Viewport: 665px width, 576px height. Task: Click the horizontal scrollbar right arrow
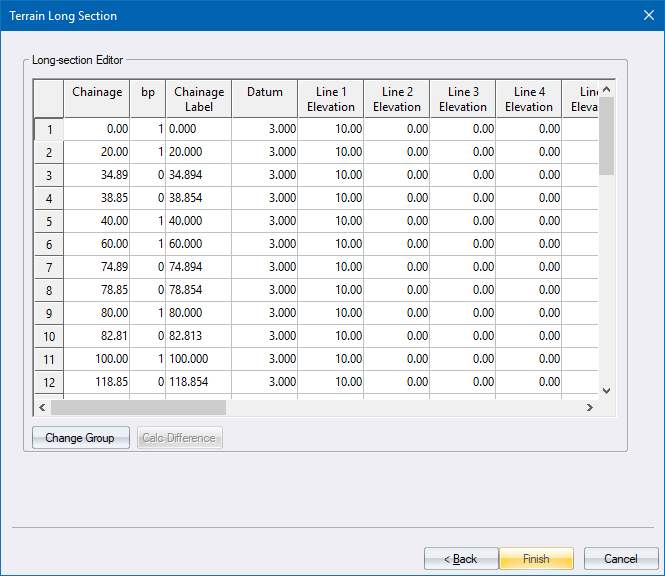(591, 408)
